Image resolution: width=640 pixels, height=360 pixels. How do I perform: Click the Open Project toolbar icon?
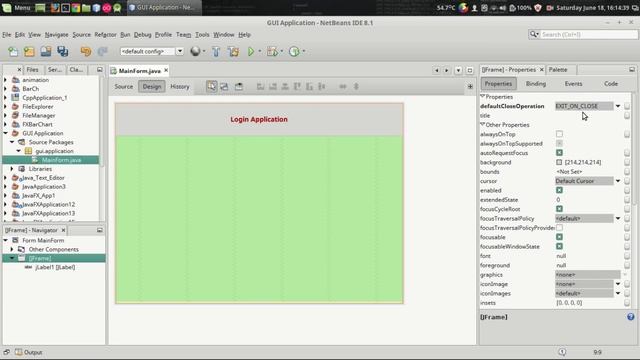46,51
